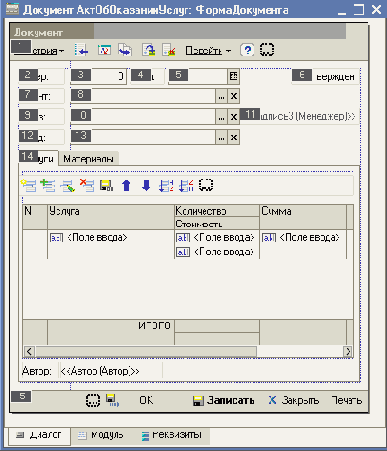Open the Реквизиты tab at bottom

tap(172, 435)
